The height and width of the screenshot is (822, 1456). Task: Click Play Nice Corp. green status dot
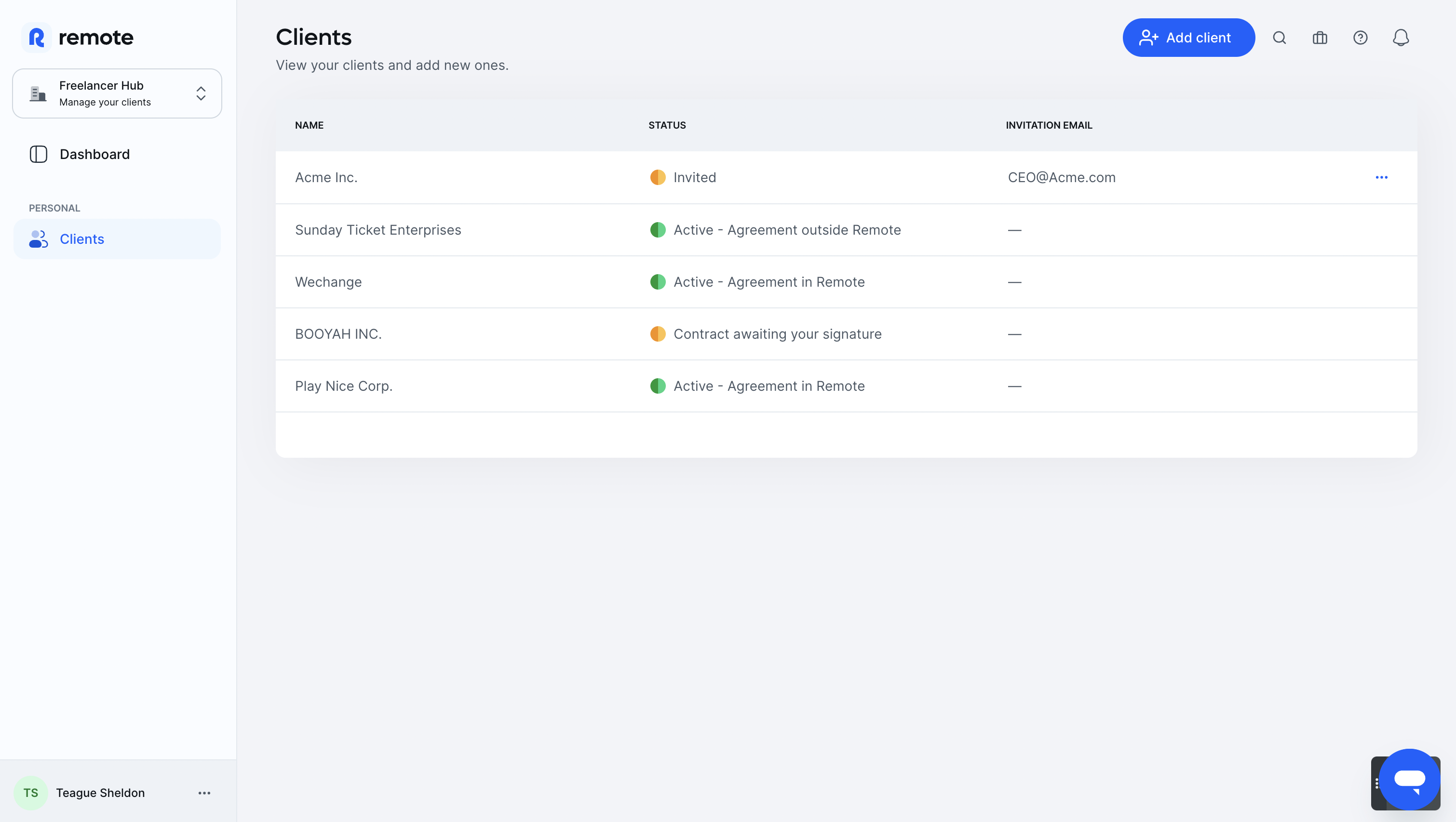click(658, 386)
